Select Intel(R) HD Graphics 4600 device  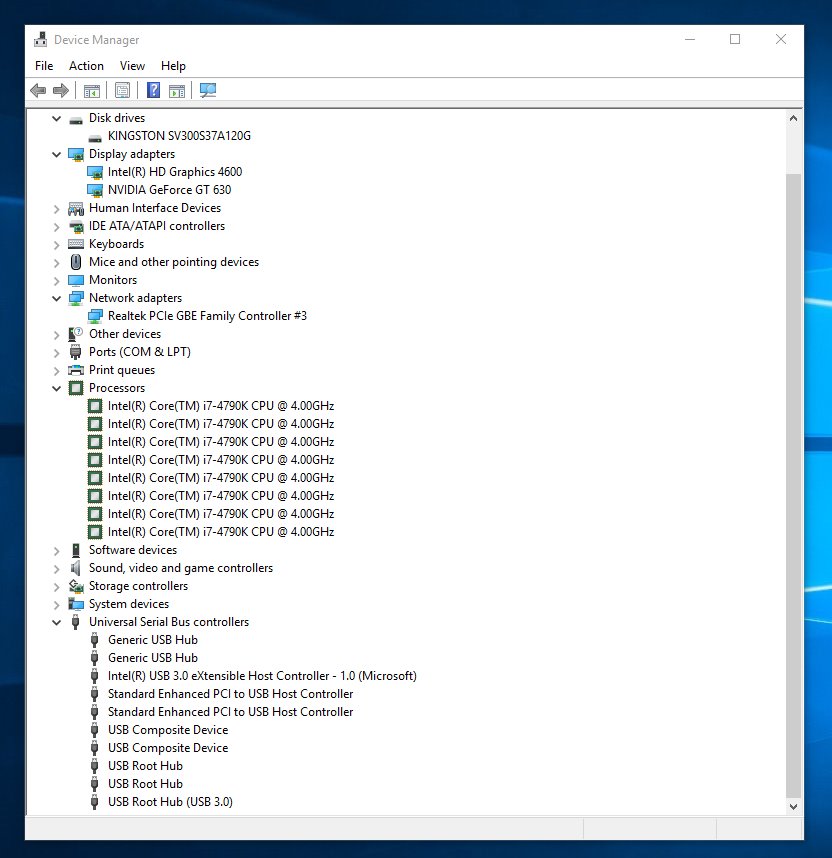[x=174, y=172]
